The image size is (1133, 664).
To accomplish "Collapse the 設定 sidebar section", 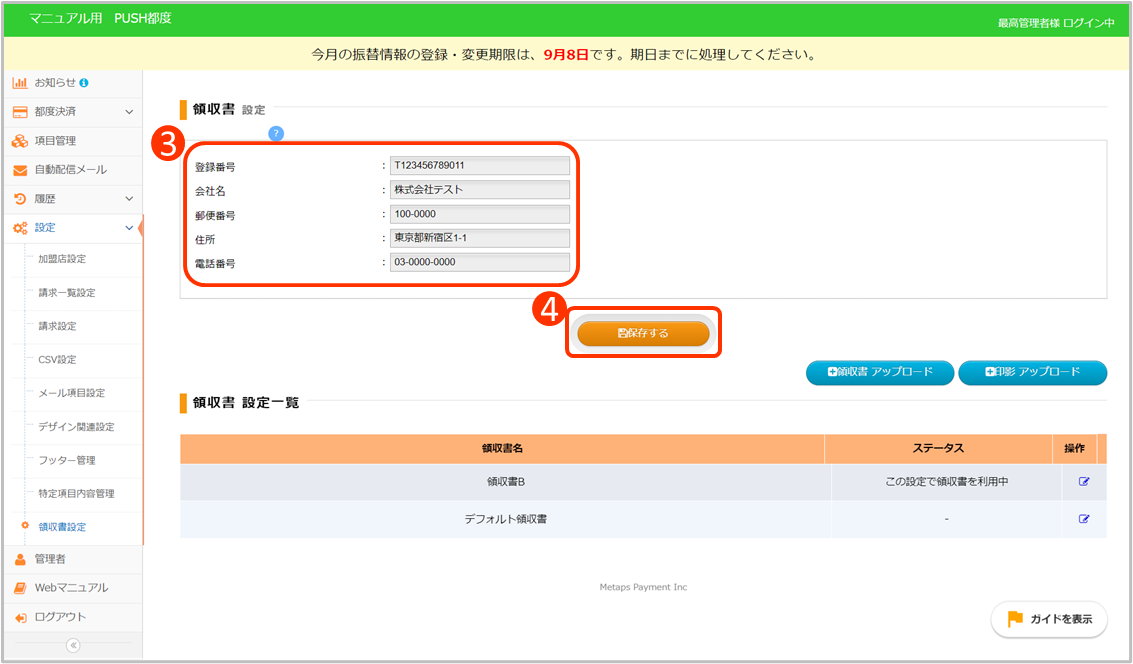I will (x=129, y=228).
